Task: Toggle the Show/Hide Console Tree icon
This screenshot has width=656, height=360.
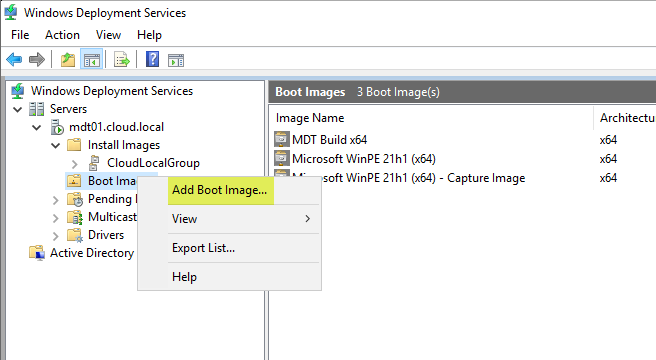Action: 92,60
